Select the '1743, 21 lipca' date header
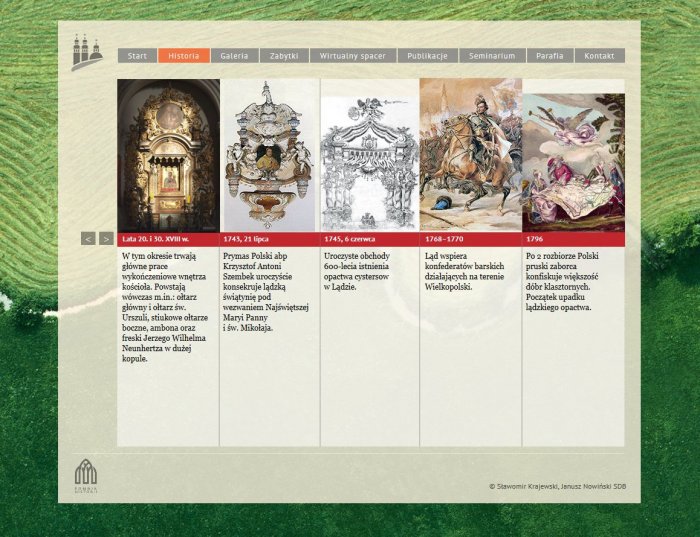Image resolution: width=700 pixels, height=537 pixels. tap(246, 239)
